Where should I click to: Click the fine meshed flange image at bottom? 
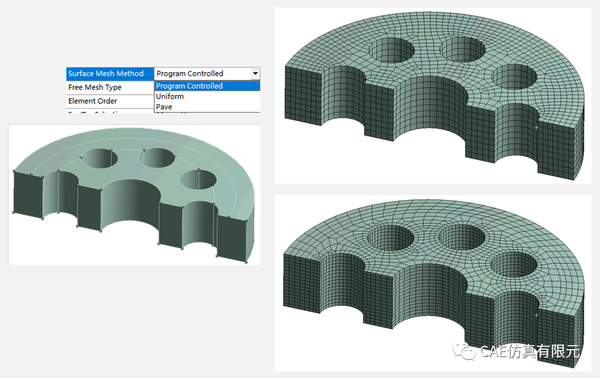coord(432,283)
